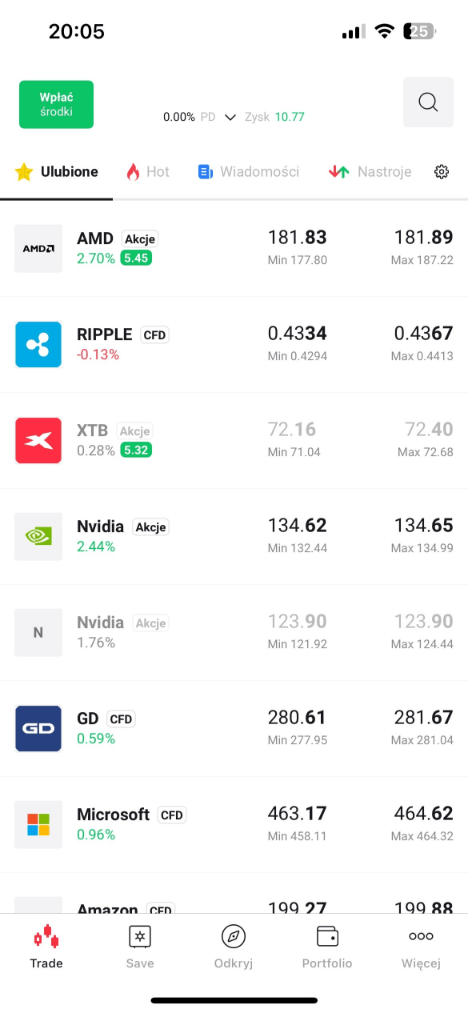Switch to the Hot tab

pos(147,172)
